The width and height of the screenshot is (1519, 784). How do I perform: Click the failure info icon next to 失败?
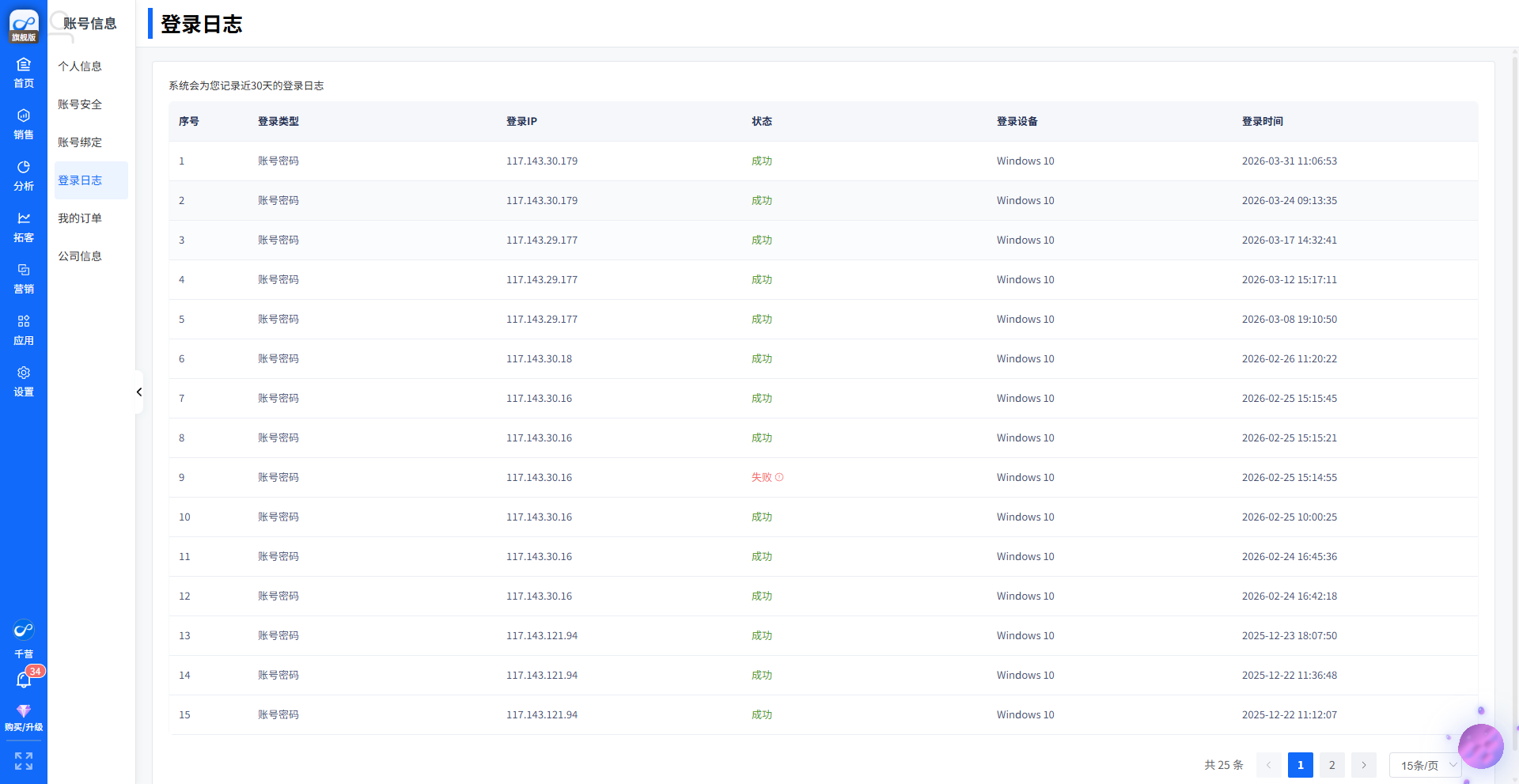click(779, 477)
